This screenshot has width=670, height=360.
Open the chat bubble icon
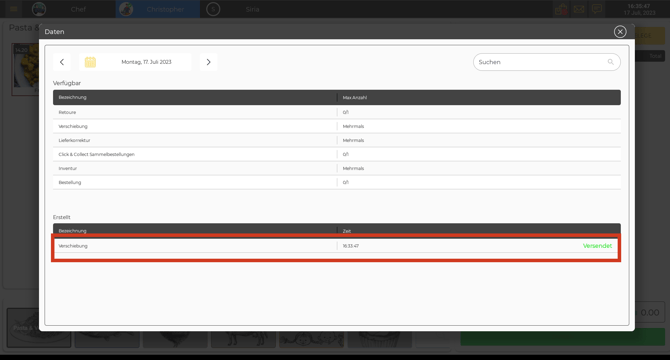coord(597,9)
